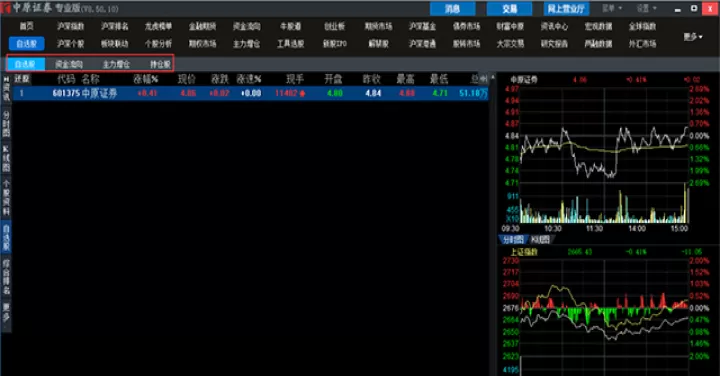Screen dimensions: 720x376
Task: Open 创业板 in navigation
Action: (x=334, y=26)
